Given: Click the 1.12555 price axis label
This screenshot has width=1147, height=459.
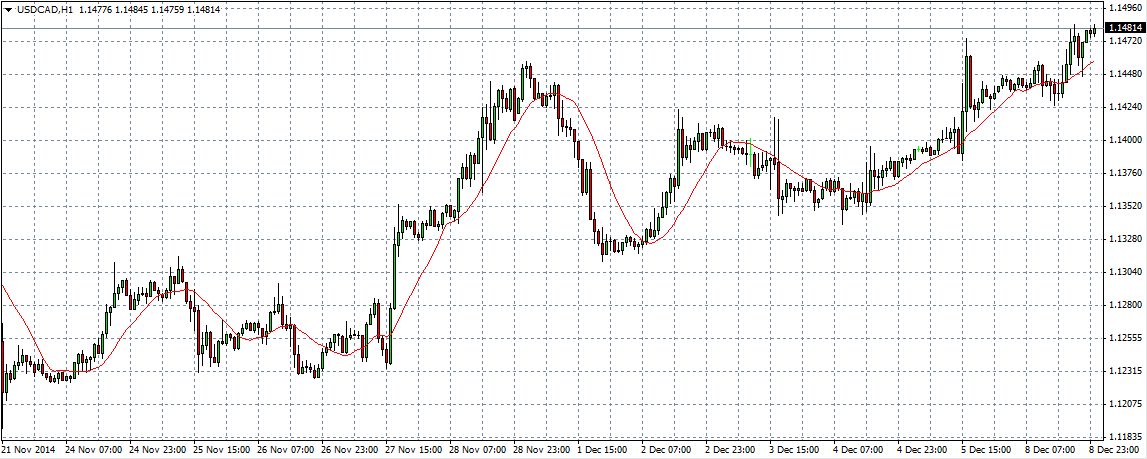Looking at the screenshot, I should 1125,338.
